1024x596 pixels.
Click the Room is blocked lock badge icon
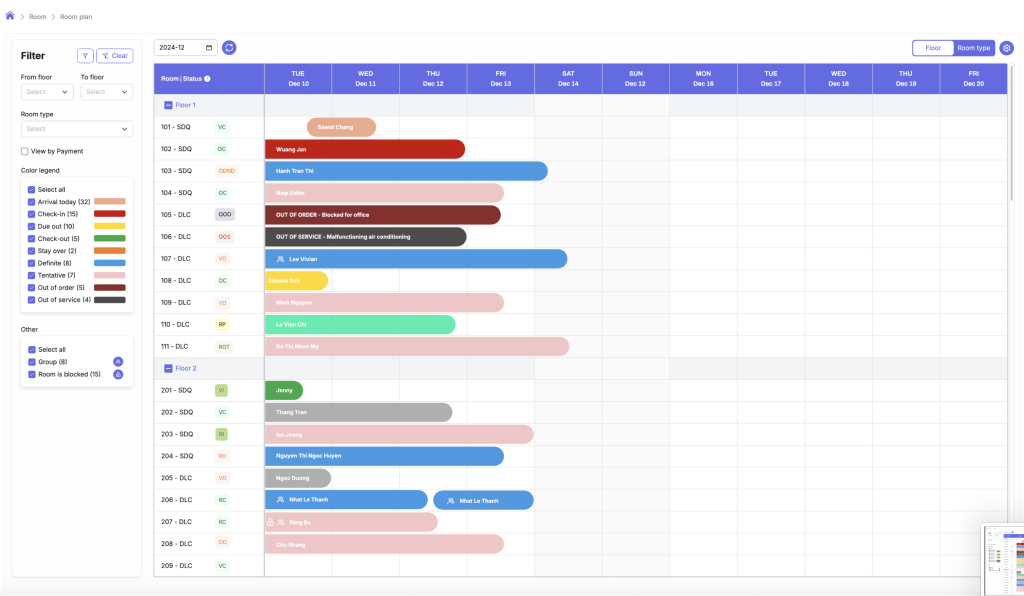pos(118,375)
